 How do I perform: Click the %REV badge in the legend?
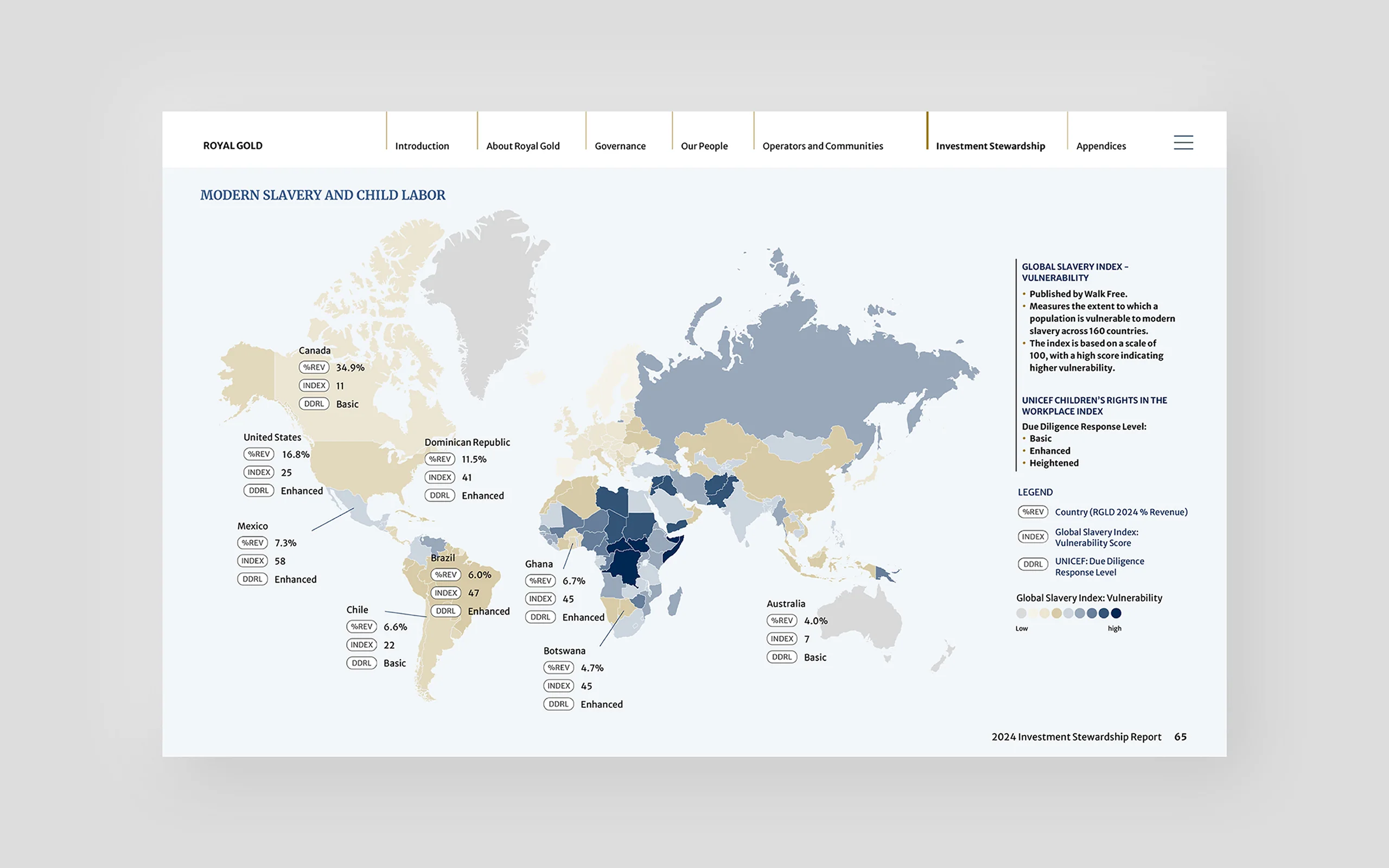coord(1033,512)
